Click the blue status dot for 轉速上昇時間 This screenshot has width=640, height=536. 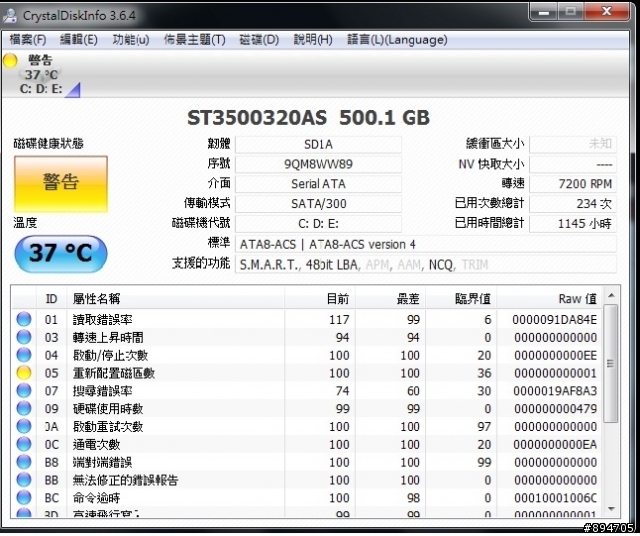coord(24,337)
